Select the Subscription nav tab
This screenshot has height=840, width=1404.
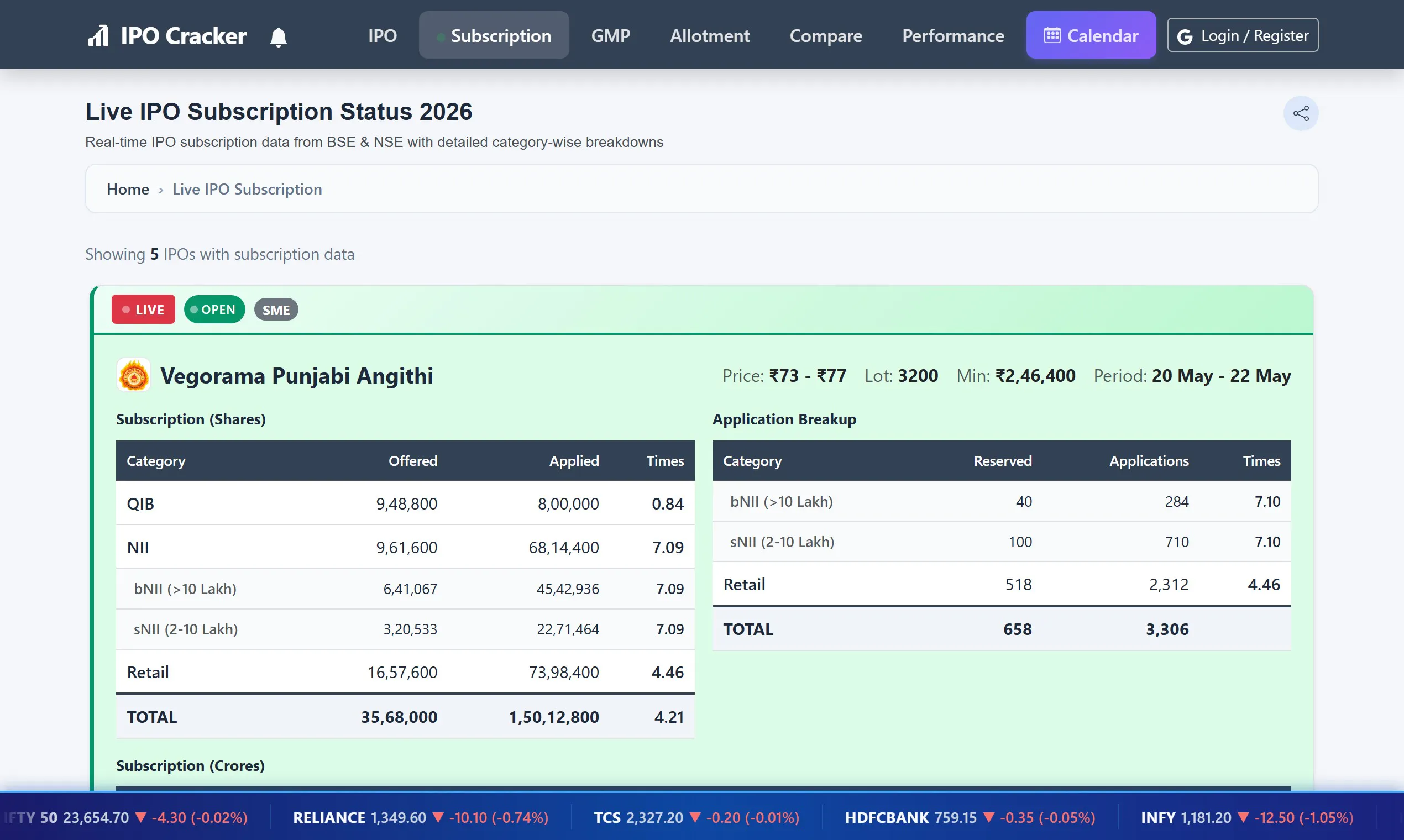(494, 35)
